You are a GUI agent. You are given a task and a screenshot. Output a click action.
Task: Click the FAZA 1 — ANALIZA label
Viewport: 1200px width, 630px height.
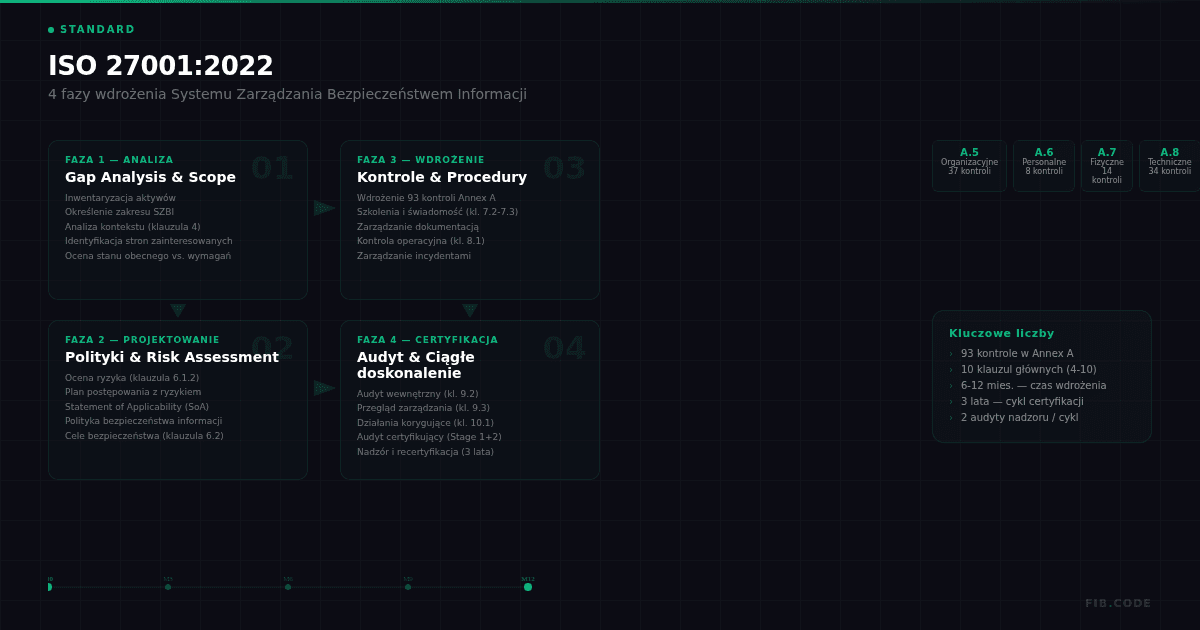click(x=119, y=160)
